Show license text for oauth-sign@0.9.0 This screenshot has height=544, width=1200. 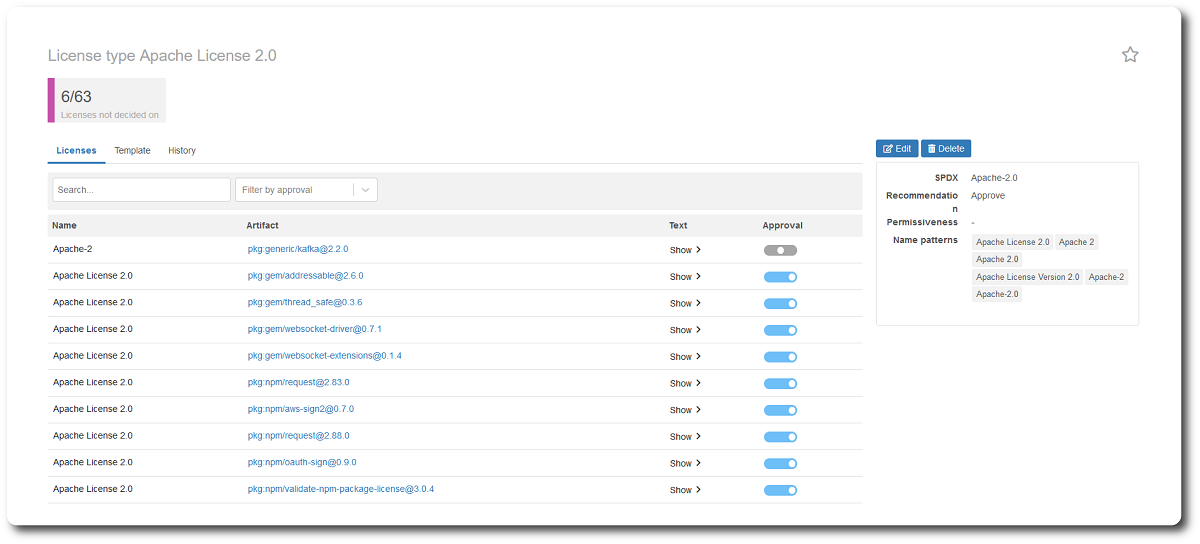685,463
